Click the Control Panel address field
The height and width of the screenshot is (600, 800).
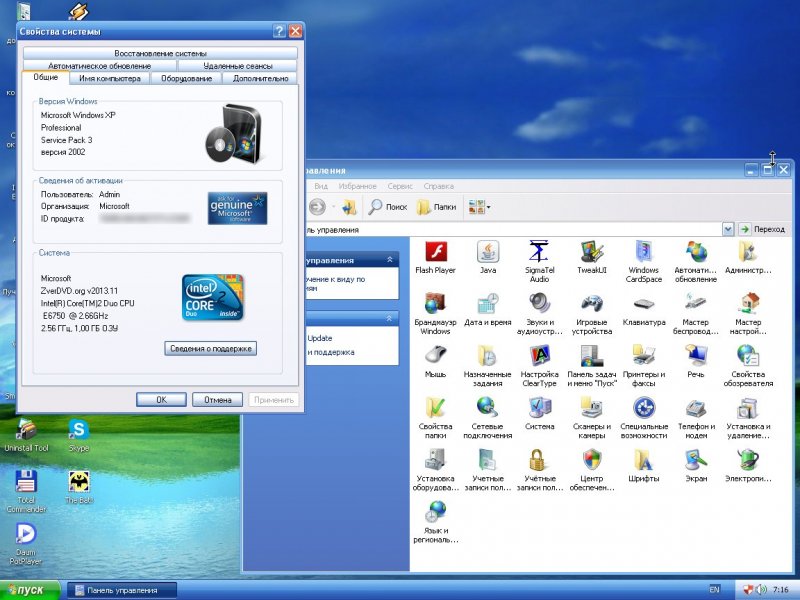513,230
